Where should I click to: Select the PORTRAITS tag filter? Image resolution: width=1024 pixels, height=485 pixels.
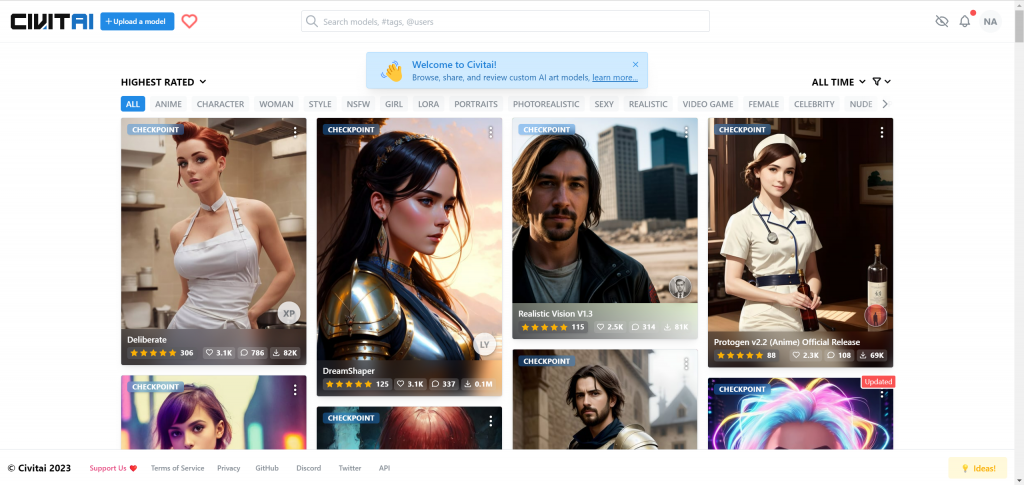click(x=476, y=104)
